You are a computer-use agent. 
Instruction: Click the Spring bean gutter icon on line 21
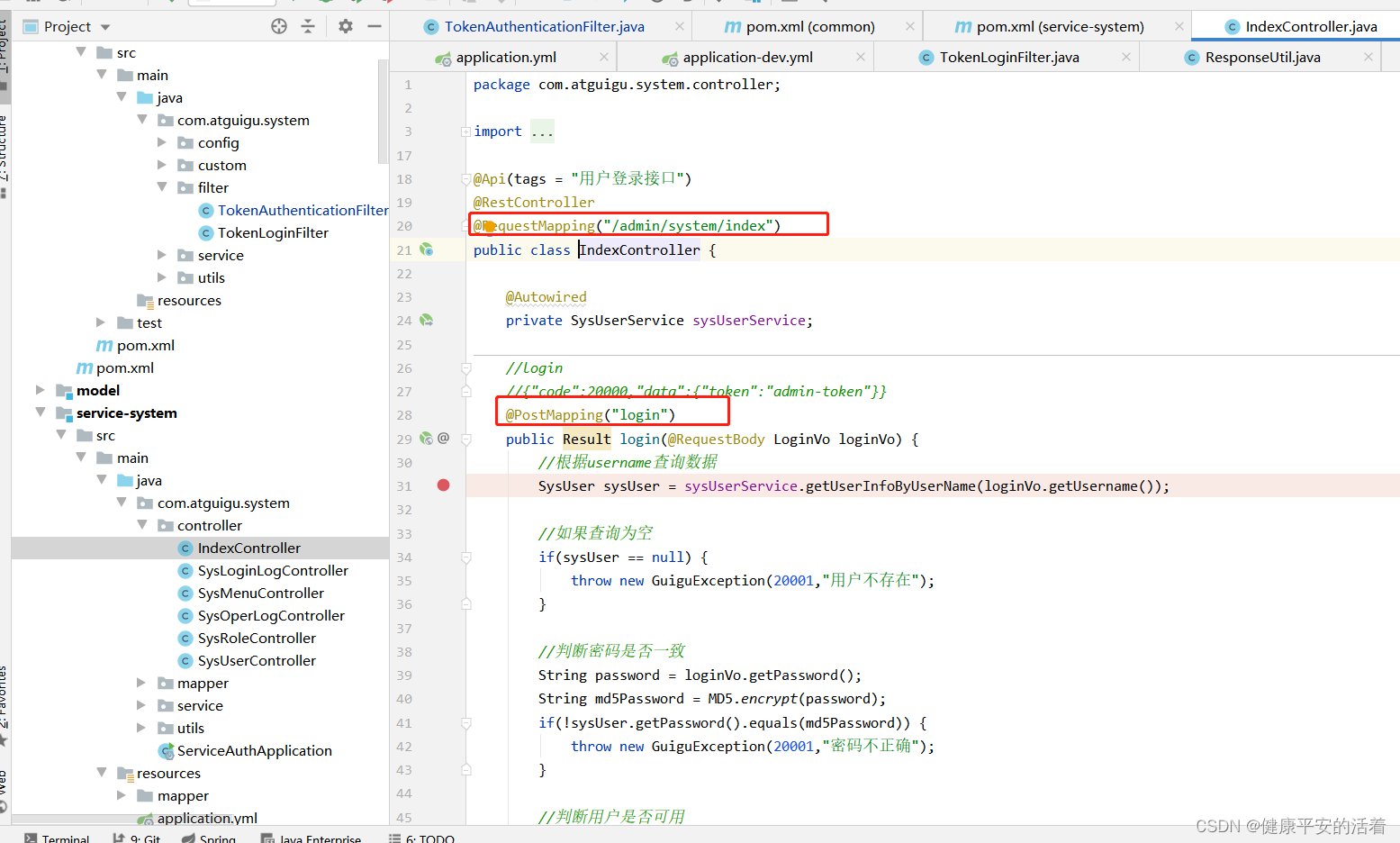427,249
